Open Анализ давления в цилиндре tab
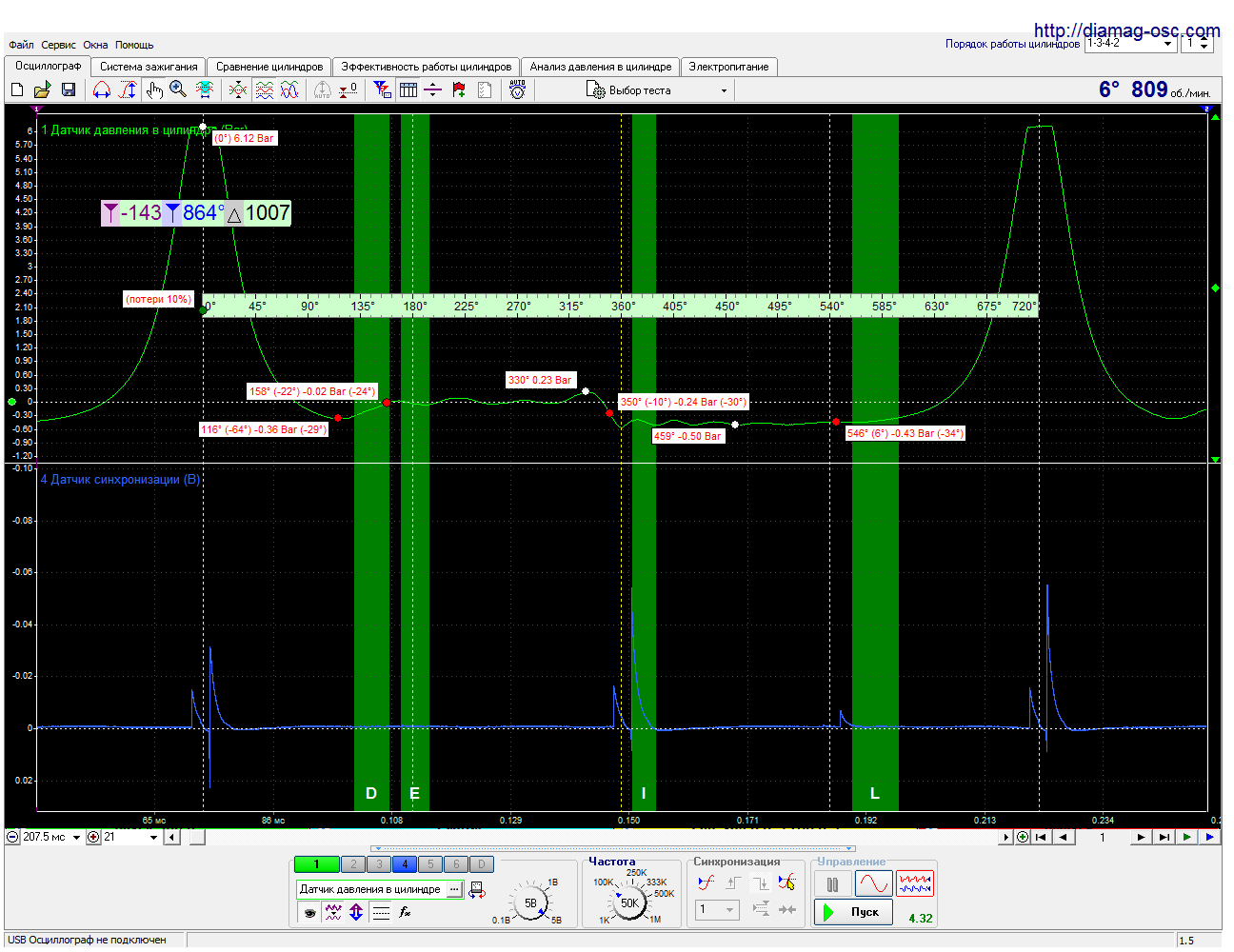 (601, 67)
